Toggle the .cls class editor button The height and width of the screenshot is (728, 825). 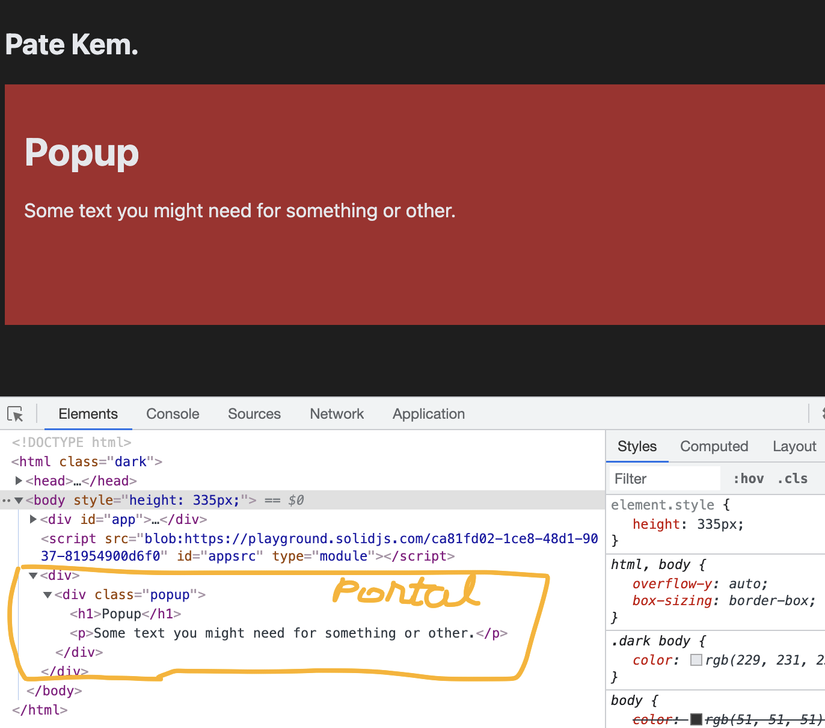pyautogui.click(x=792, y=479)
